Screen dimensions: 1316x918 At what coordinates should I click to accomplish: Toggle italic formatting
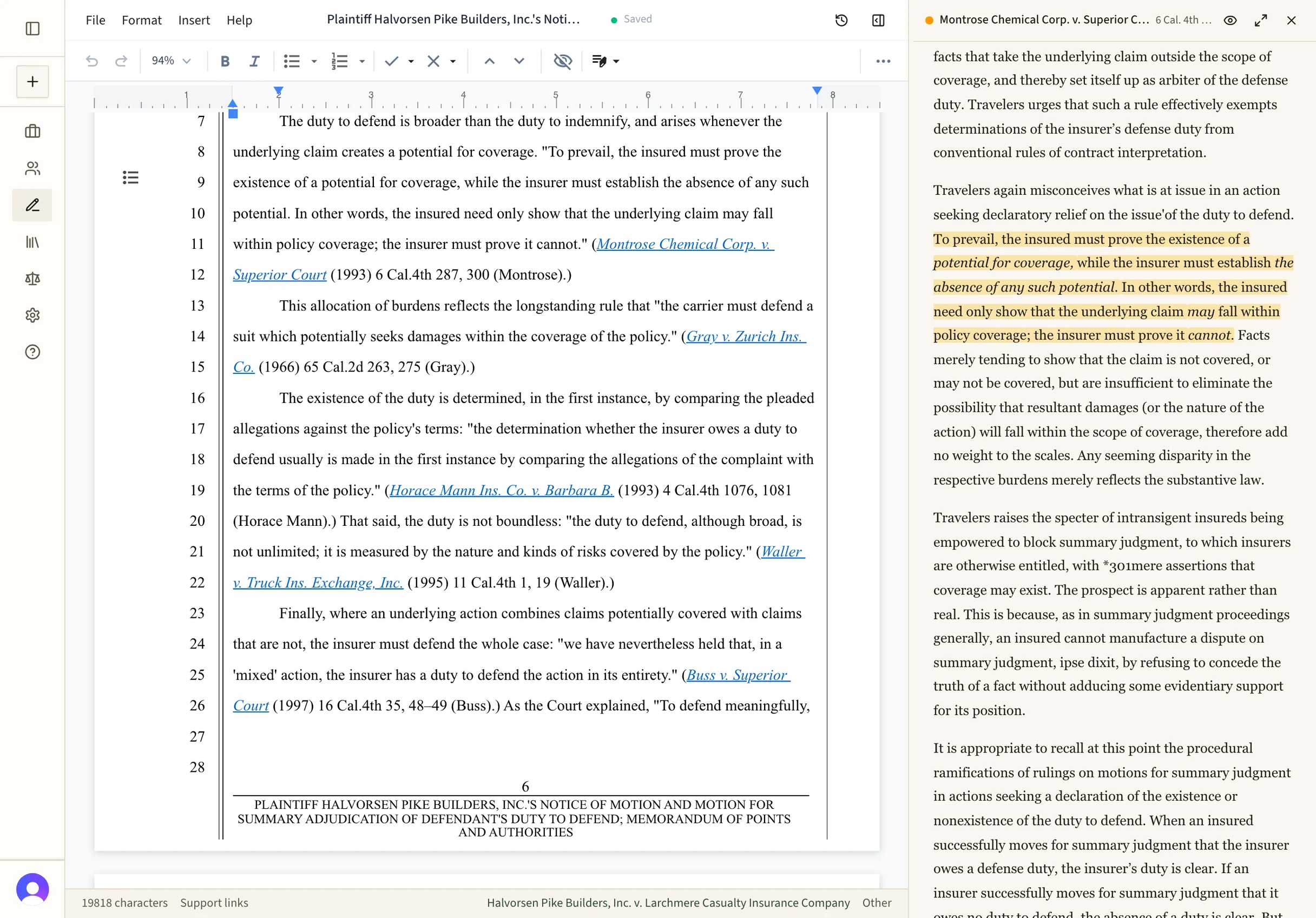254,61
